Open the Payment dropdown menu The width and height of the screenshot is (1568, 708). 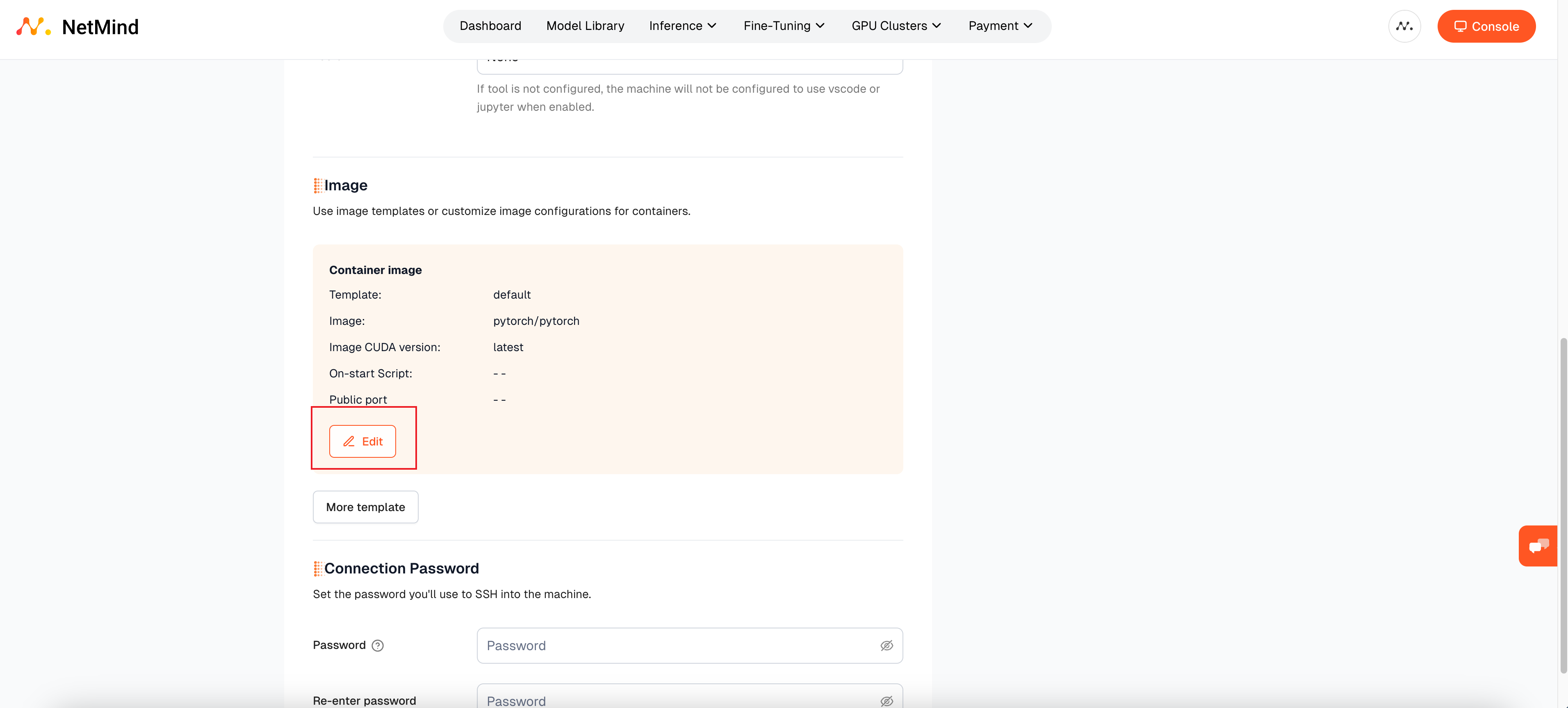pyautogui.click(x=1000, y=25)
